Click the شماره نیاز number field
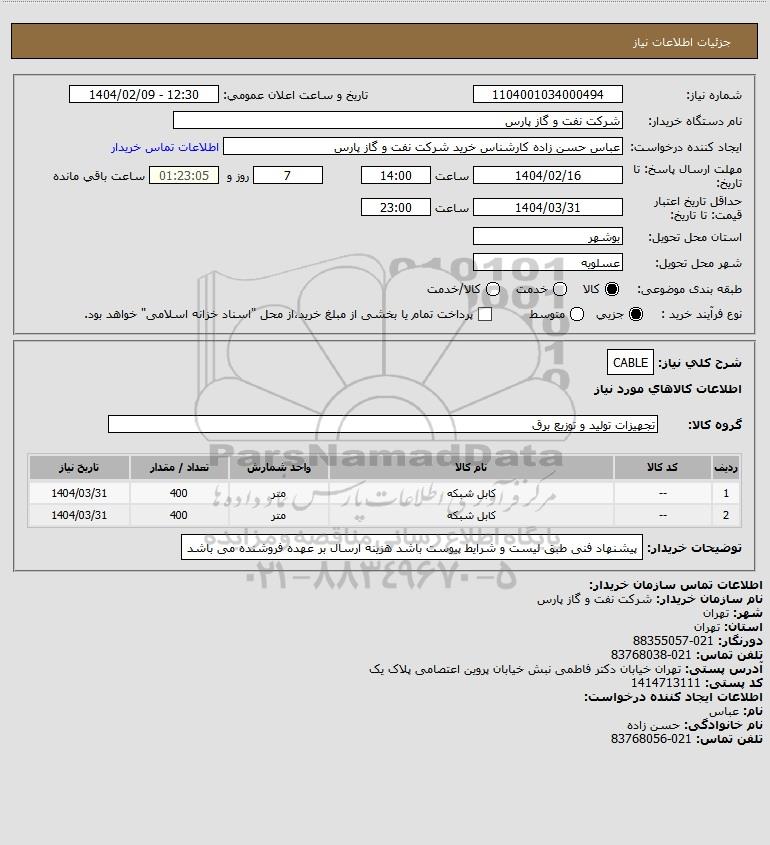This screenshot has height=845, width=770. point(547,94)
